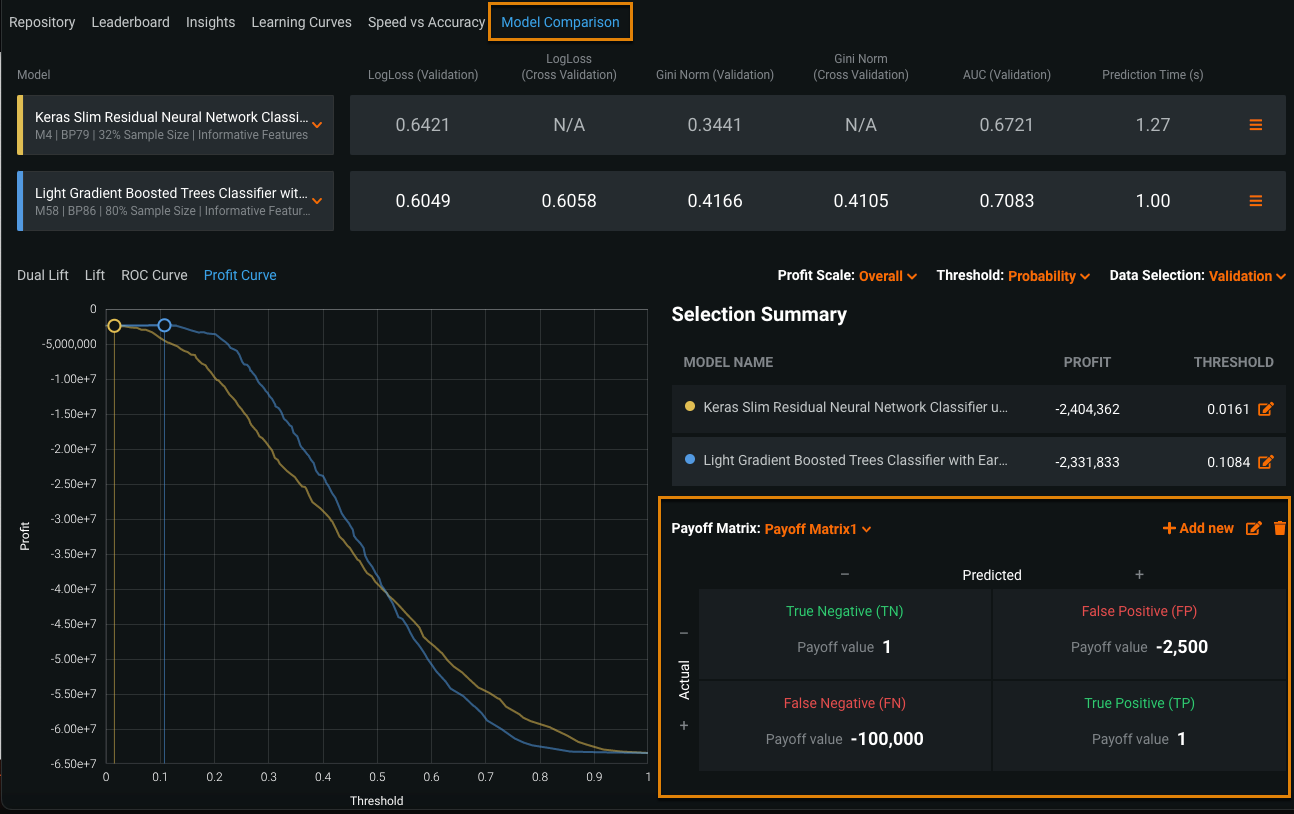Open the Profit Scale Overall dropdown
The image size is (1294, 814).
pyautogui.click(x=887, y=276)
